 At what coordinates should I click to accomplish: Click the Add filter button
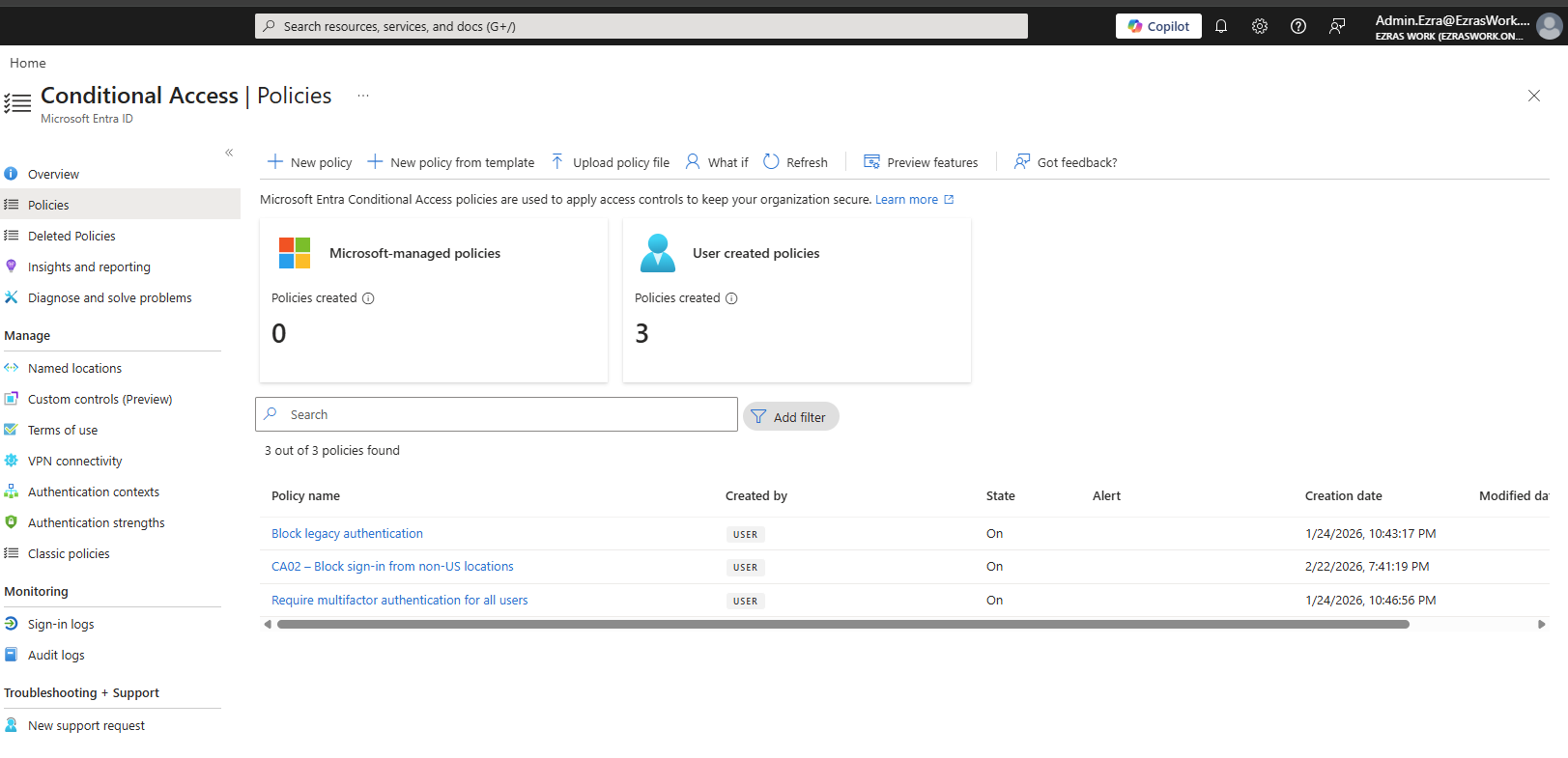pos(790,417)
